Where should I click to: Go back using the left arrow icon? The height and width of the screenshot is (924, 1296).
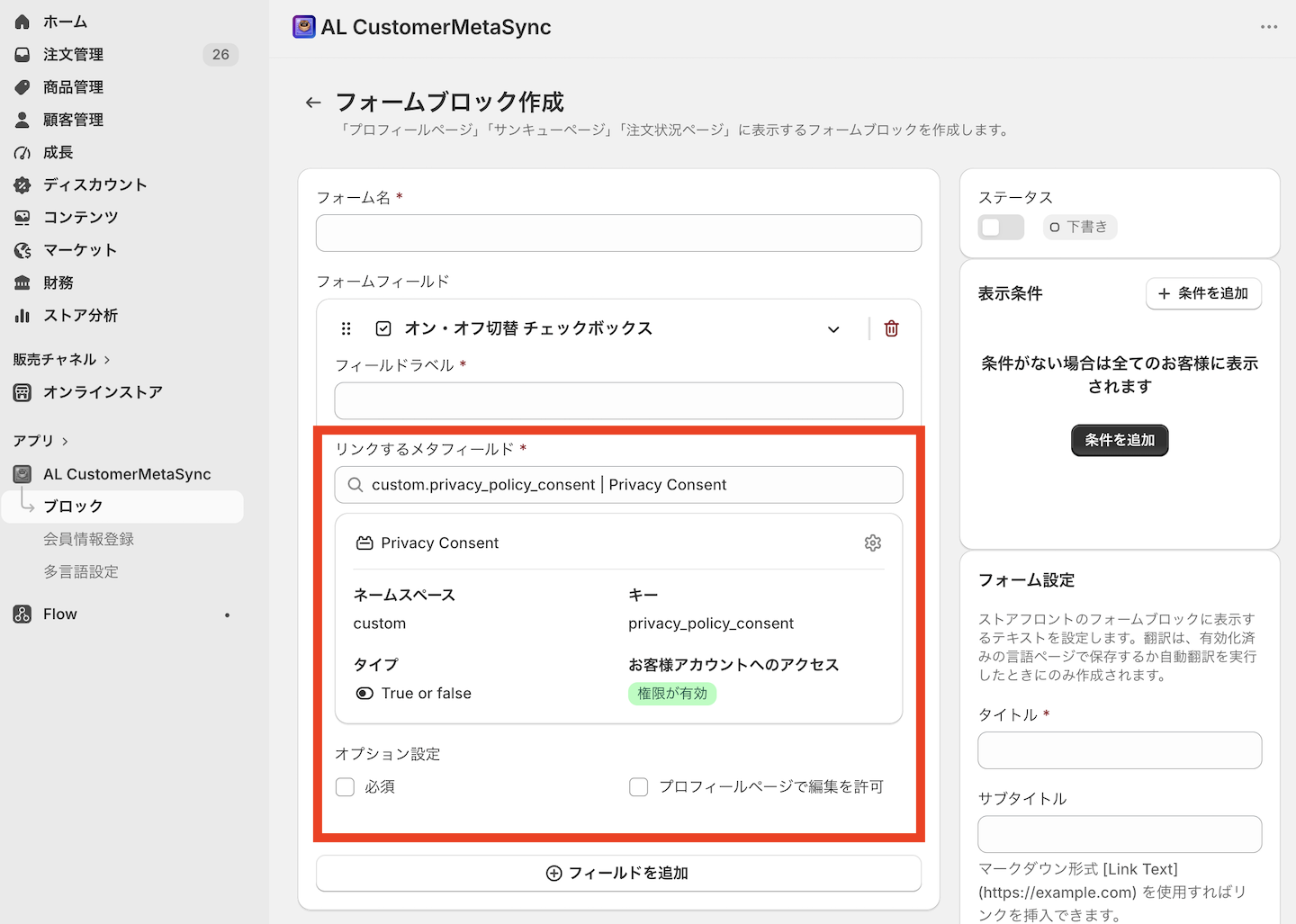coord(313,103)
